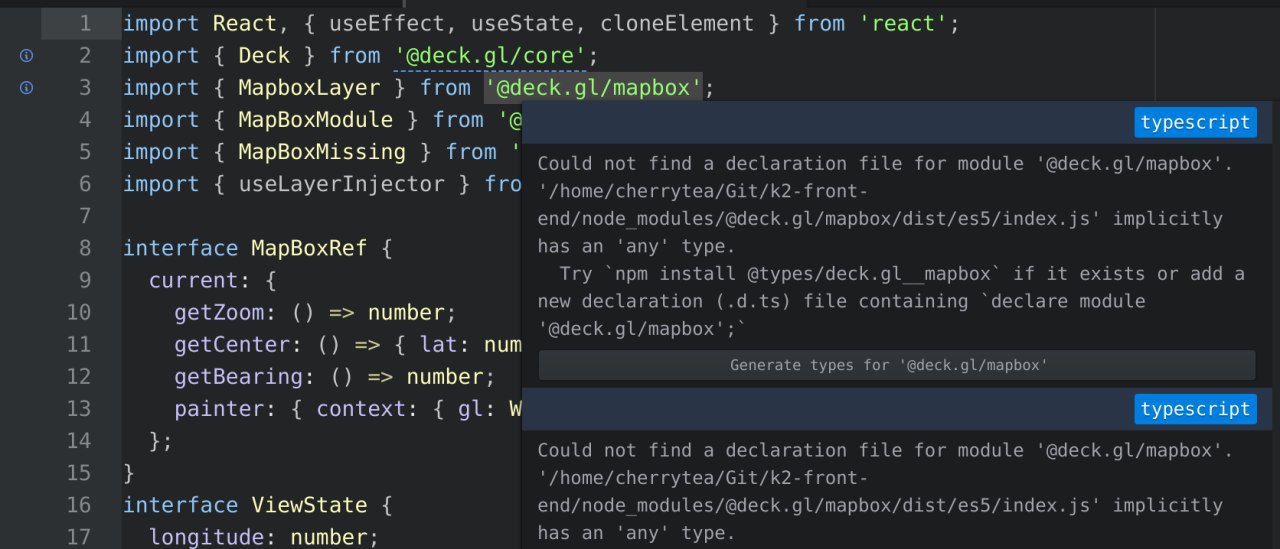Click the second typescript badge in tooltip
The height and width of the screenshot is (549, 1280).
(1196, 409)
